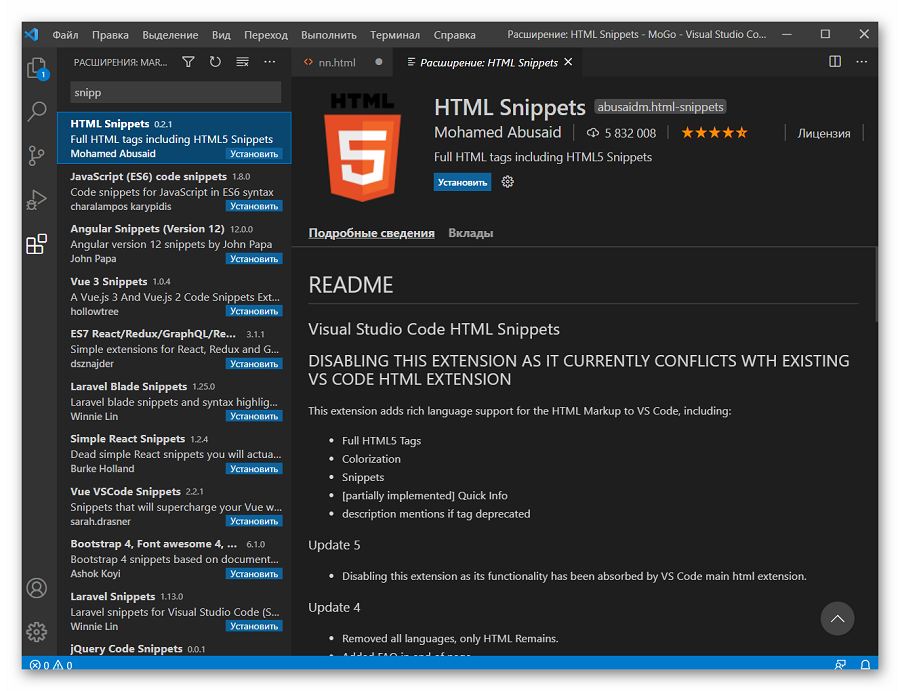The image size is (900, 691).
Task: Open the Правка menu
Action: click(x=110, y=35)
